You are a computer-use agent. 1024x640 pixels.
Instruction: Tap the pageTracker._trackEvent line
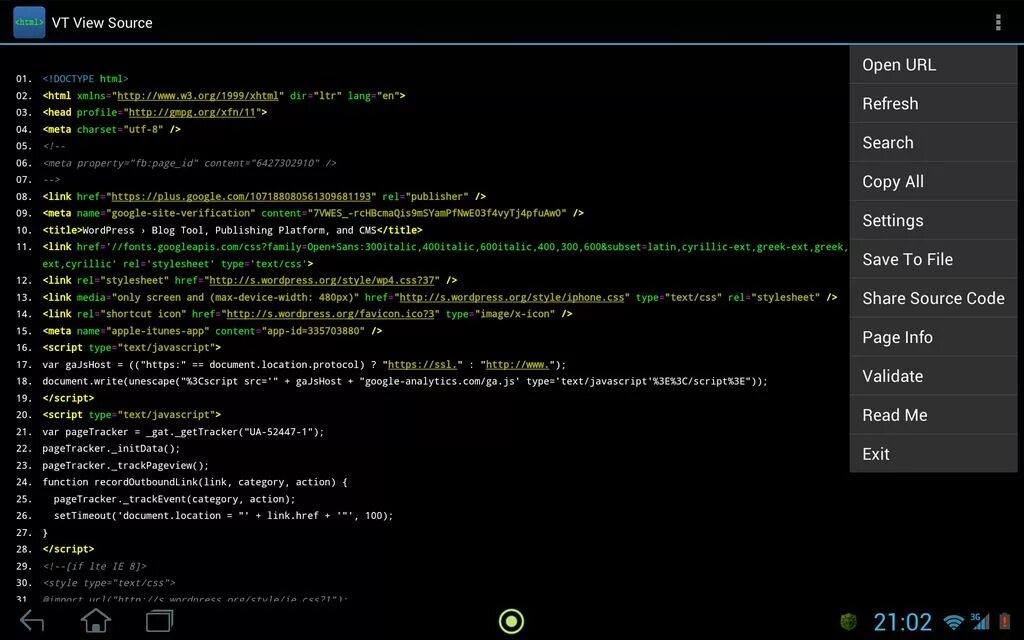pos(174,499)
